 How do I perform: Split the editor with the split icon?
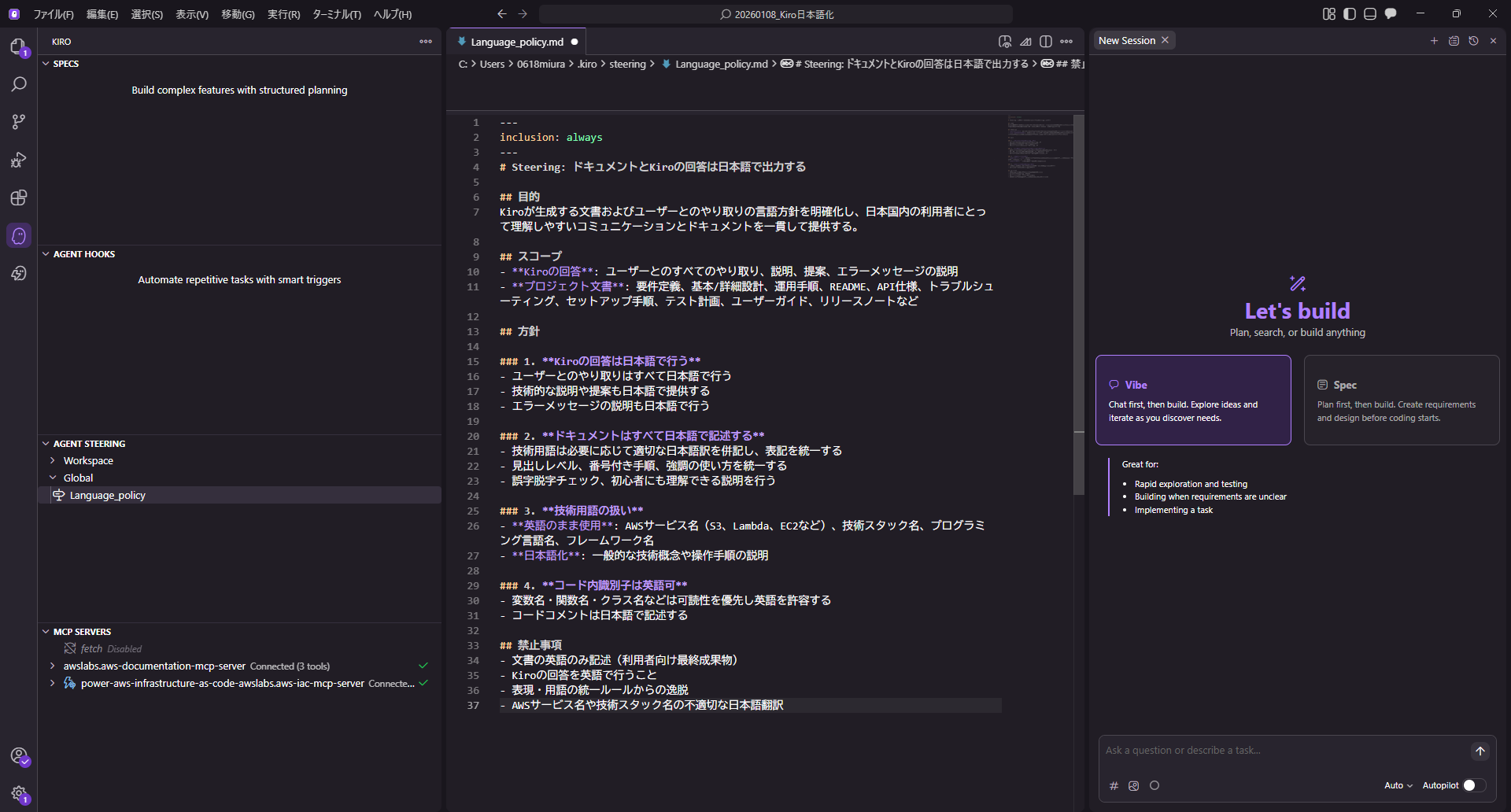(1045, 41)
